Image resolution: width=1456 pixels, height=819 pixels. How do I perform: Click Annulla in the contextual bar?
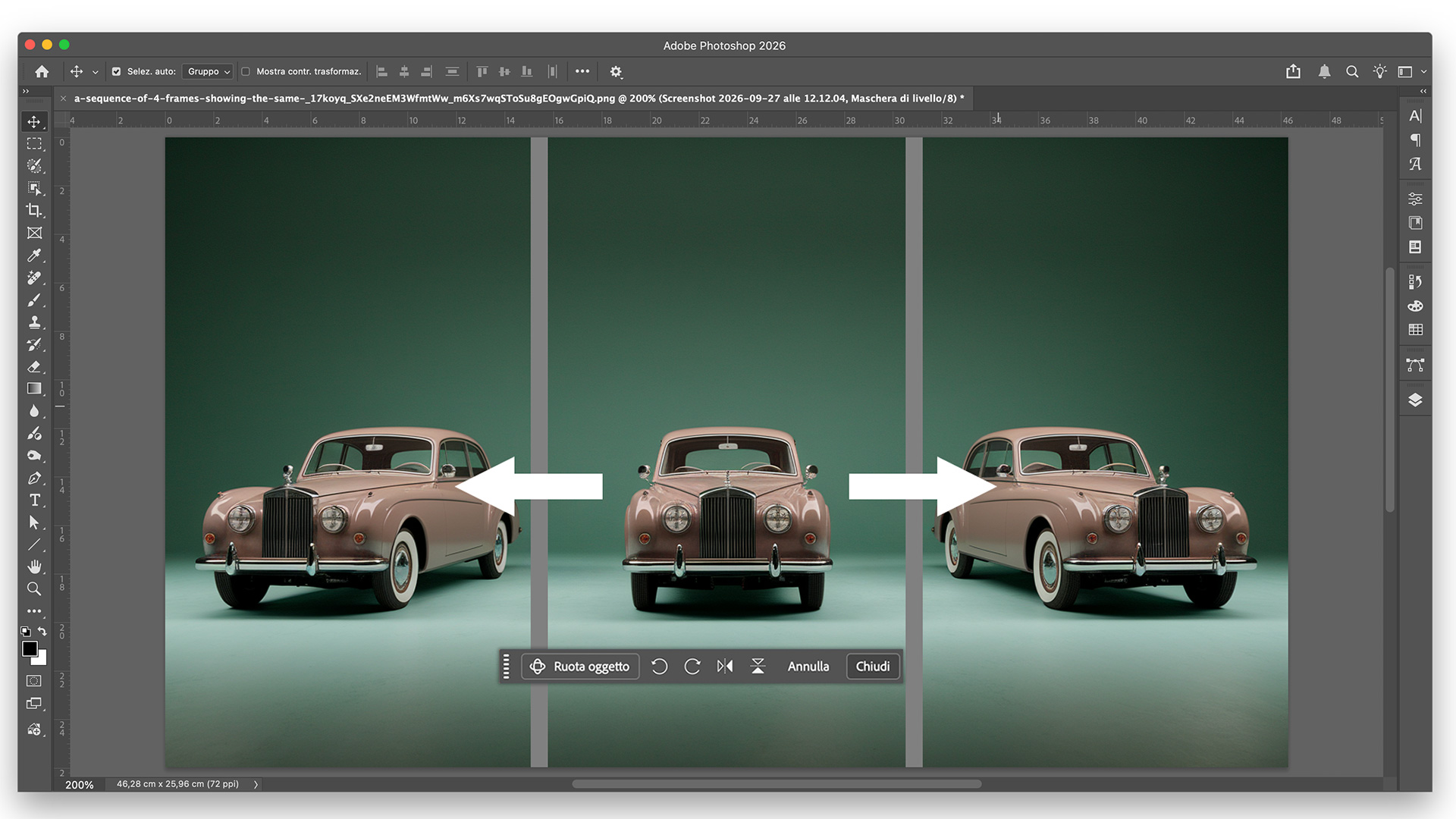coord(808,666)
